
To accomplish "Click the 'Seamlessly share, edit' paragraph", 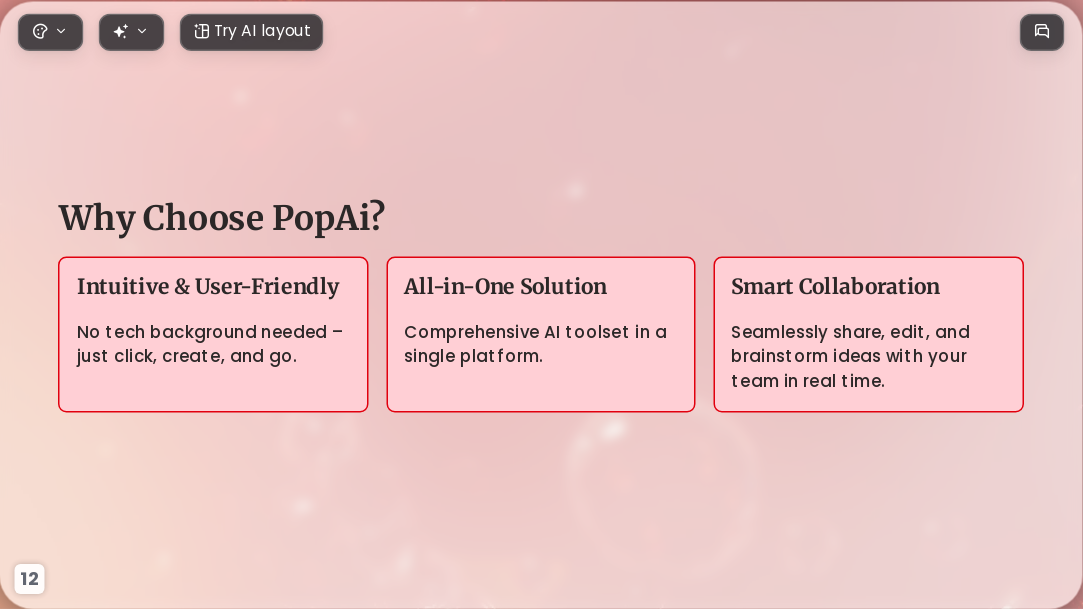I will click(850, 356).
